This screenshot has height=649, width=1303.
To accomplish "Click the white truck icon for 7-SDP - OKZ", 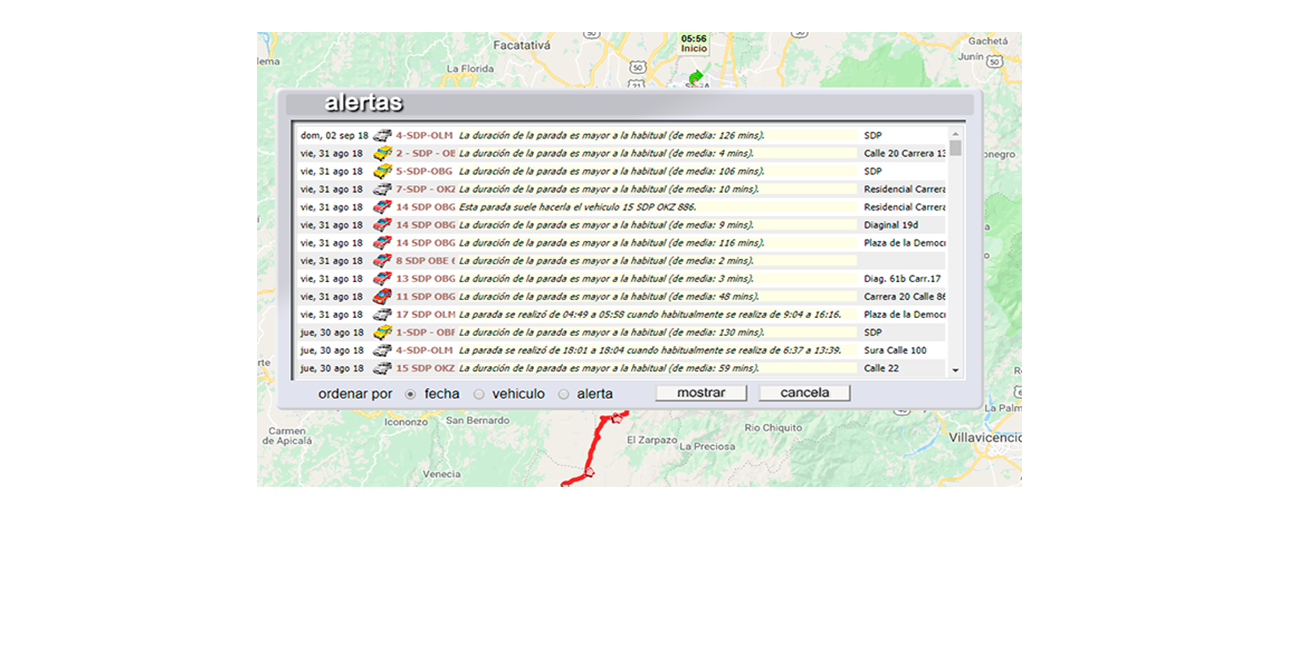I will pos(382,190).
